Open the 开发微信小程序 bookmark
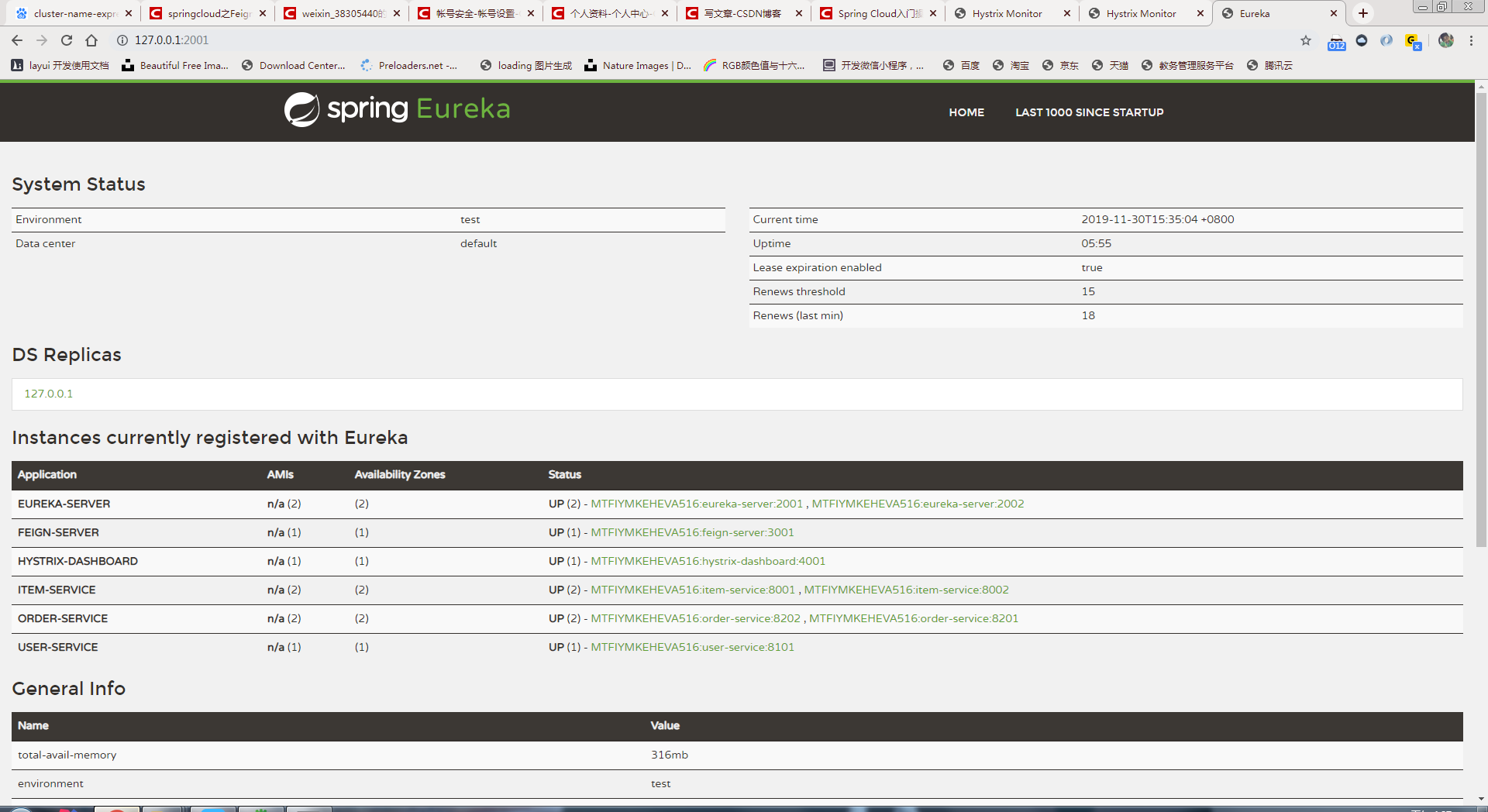Screen dimensions: 1488x812 (873, 66)
